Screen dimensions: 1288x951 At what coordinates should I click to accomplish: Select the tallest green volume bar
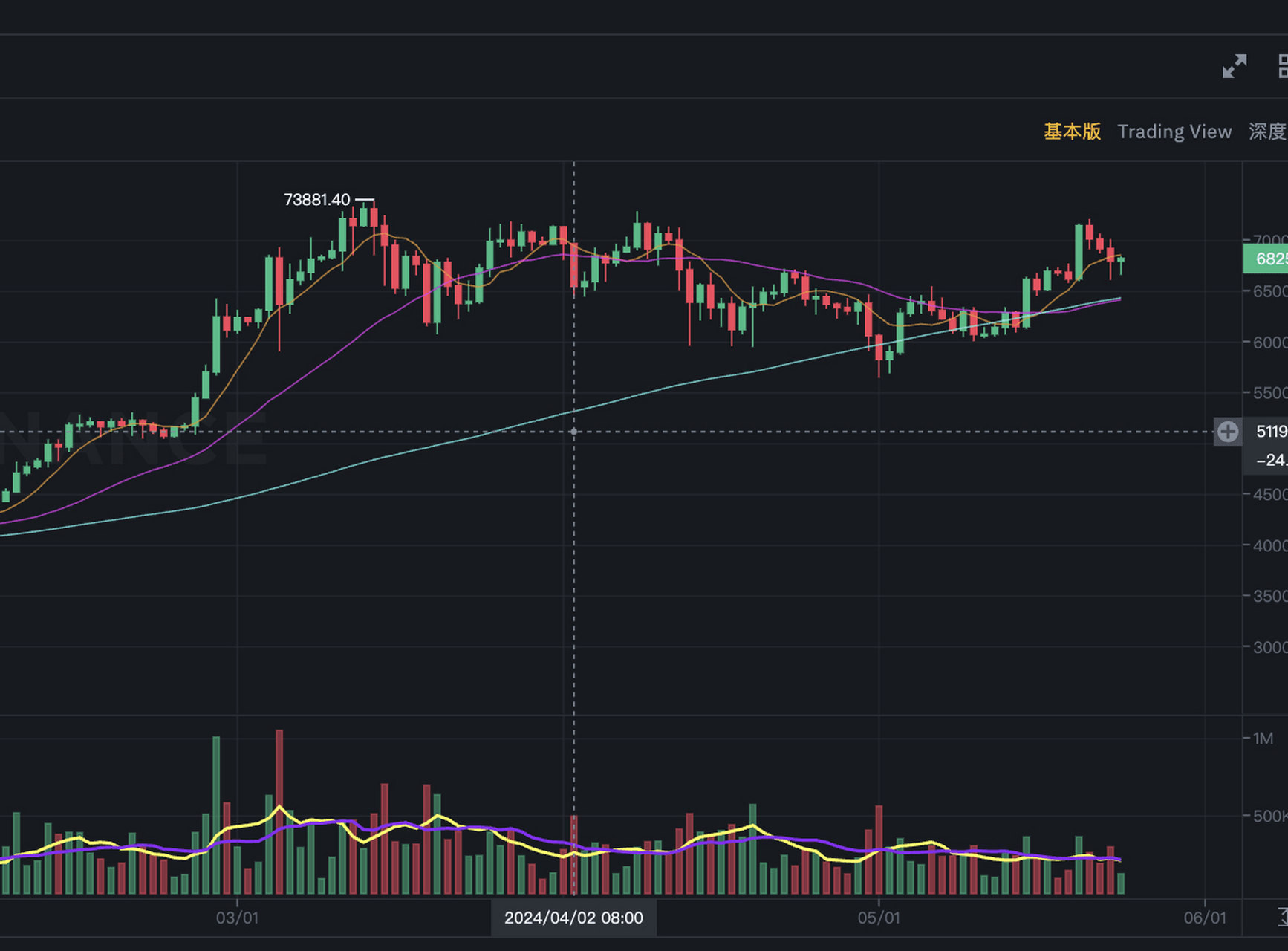click(x=216, y=815)
